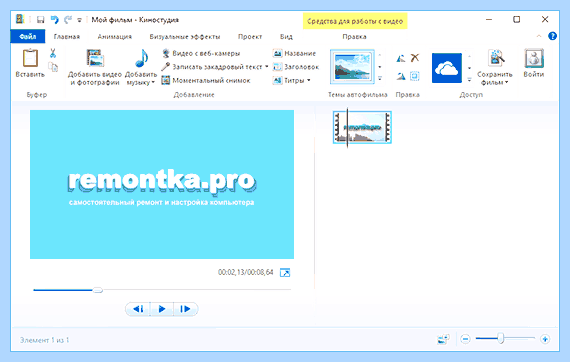Click the Paste (Вставить) clipboard icon
The height and width of the screenshot is (362, 570).
click(x=30, y=59)
